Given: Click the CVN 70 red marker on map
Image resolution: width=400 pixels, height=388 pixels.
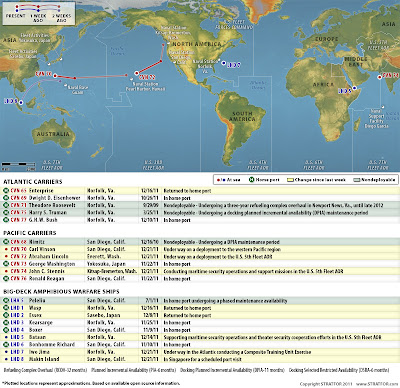Looking at the screenshot, I should [x=55, y=76].
